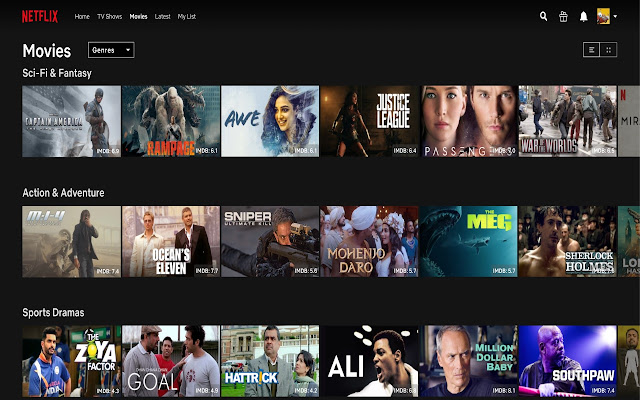Click the Movies page title
640x400 pixels.
click(47, 51)
